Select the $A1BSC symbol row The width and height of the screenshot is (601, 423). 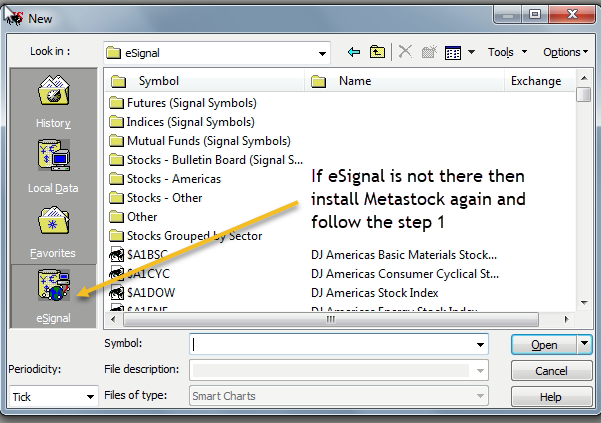click(139, 255)
